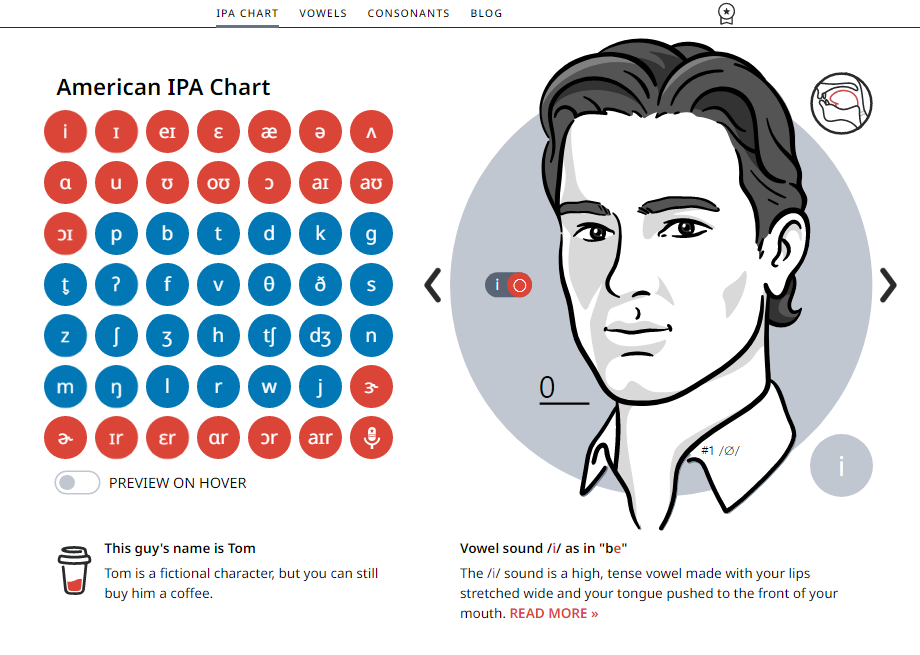Pick the /ʌ/ vowel circle

pyautogui.click(x=371, y=131)
